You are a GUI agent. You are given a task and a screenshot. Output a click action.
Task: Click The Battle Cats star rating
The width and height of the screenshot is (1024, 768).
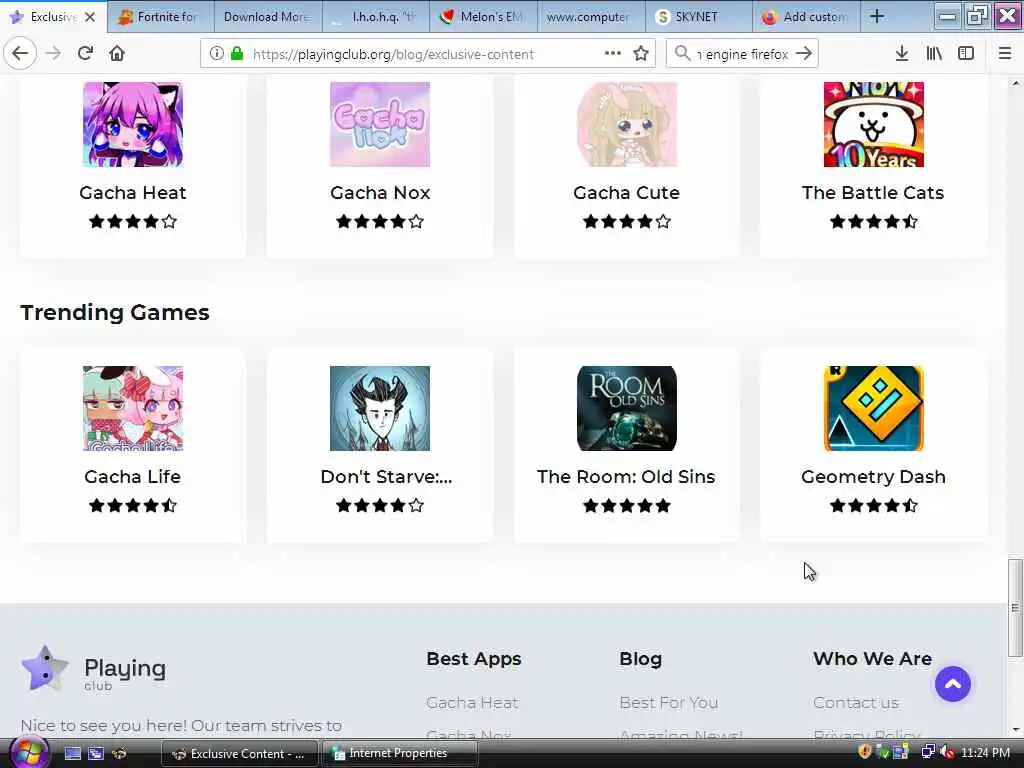coord(873,221)
